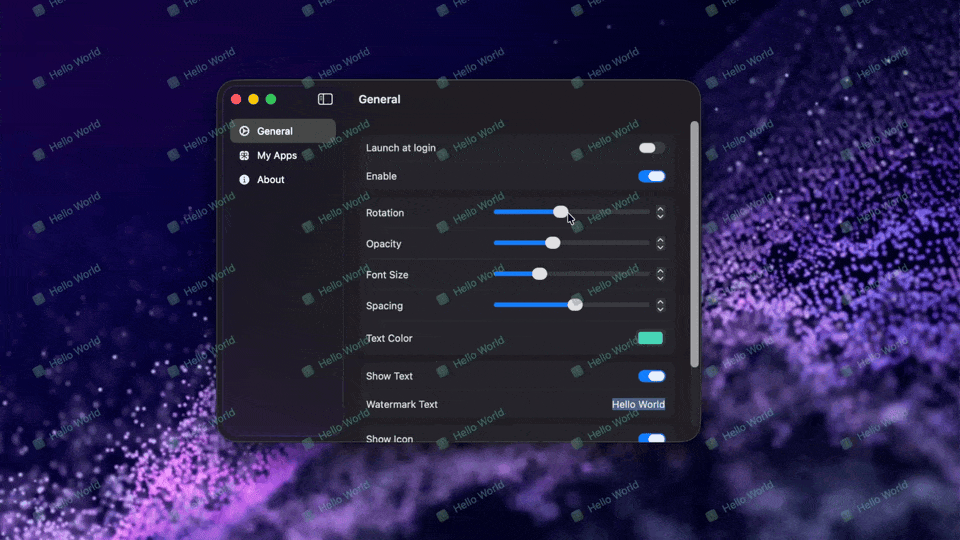Toggle the sidebar visibility icon

(x=325, y=99)
